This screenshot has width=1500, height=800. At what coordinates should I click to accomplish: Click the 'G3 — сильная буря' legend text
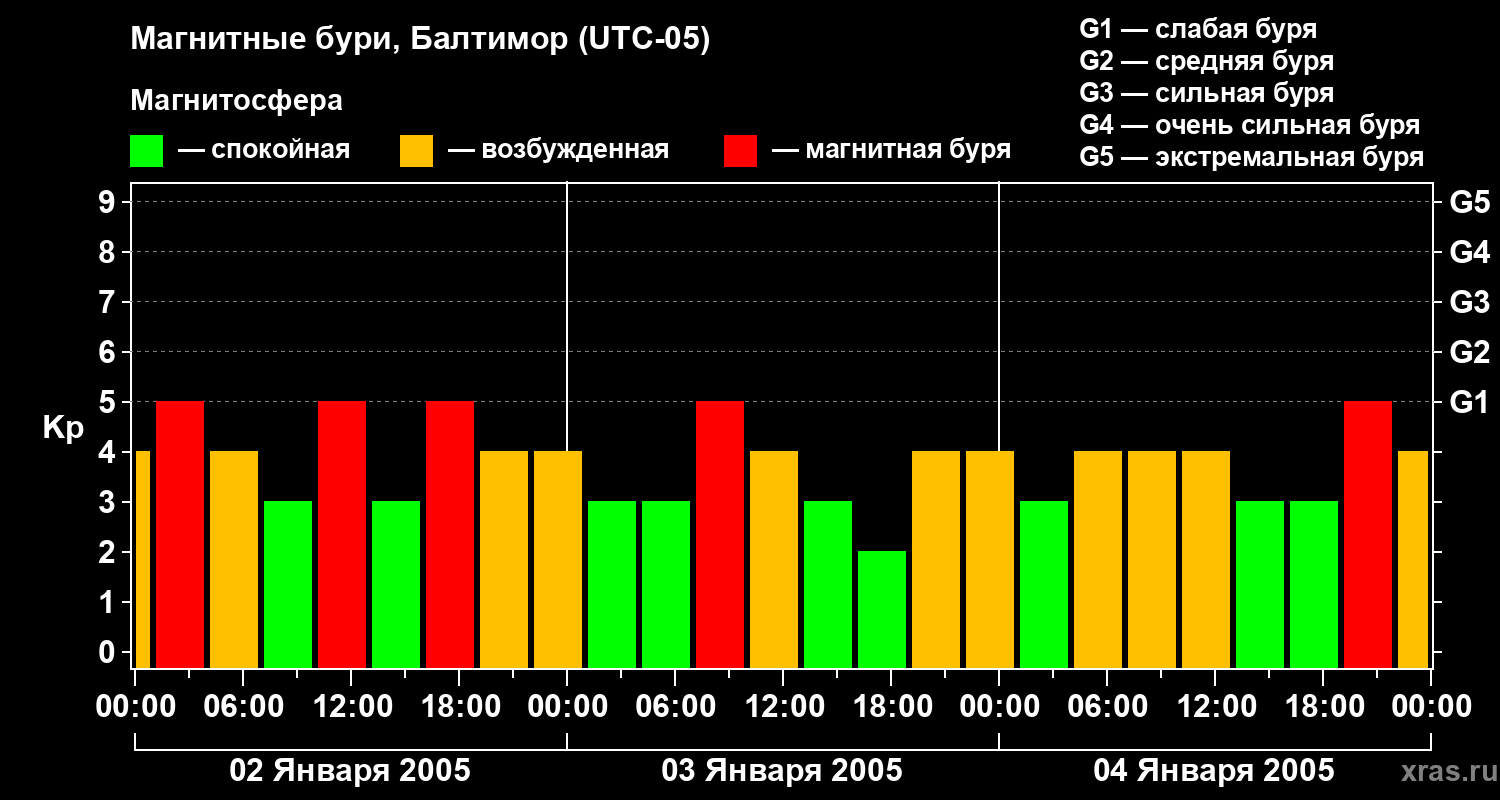click(1206, 93)
